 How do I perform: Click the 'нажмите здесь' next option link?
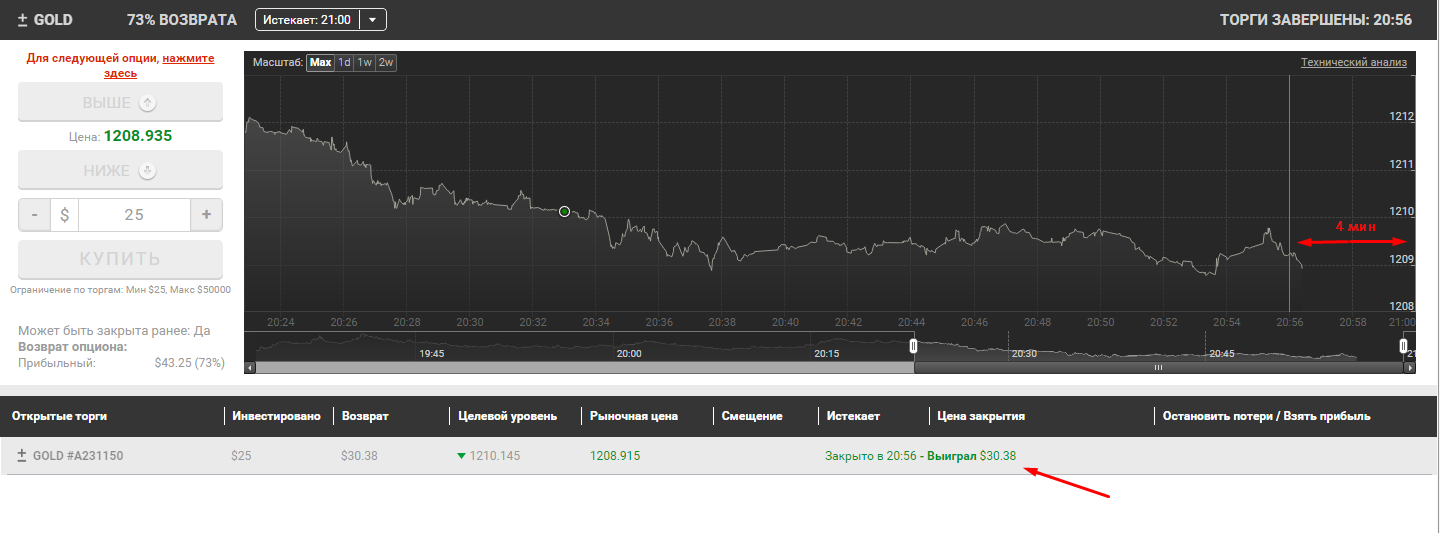(188, 58)
